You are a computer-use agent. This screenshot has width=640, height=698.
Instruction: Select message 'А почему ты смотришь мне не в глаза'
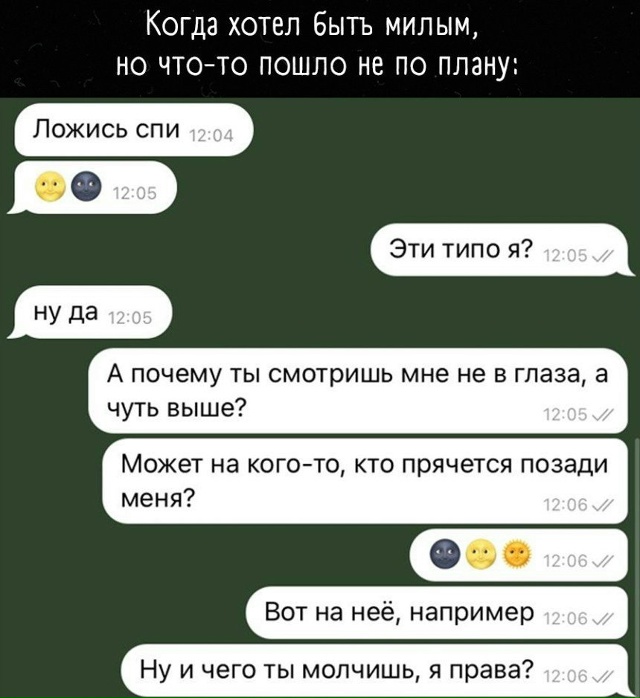click(x=357, y=390)
